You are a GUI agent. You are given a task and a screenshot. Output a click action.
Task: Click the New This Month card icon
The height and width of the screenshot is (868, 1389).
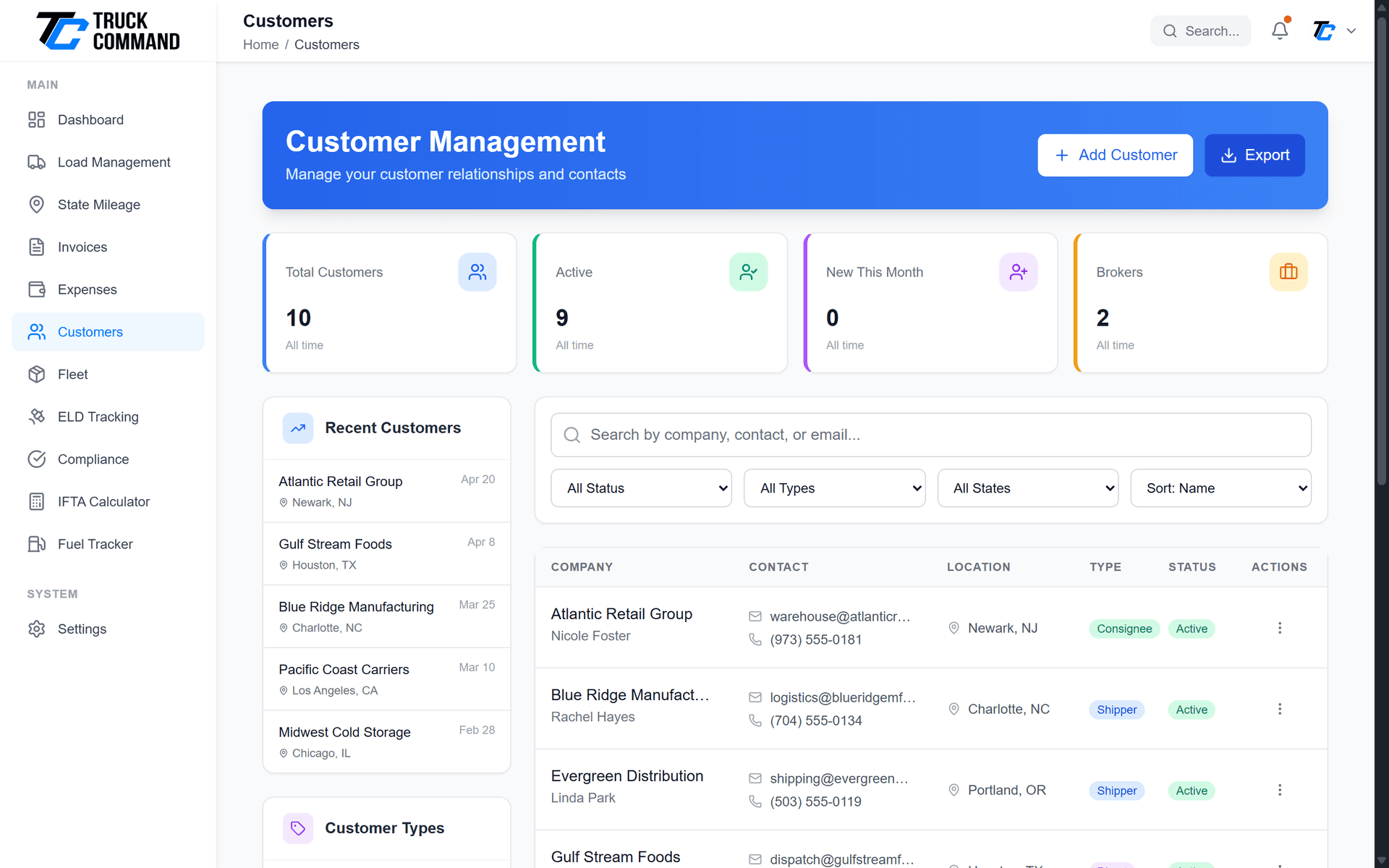pos(1019,272)
